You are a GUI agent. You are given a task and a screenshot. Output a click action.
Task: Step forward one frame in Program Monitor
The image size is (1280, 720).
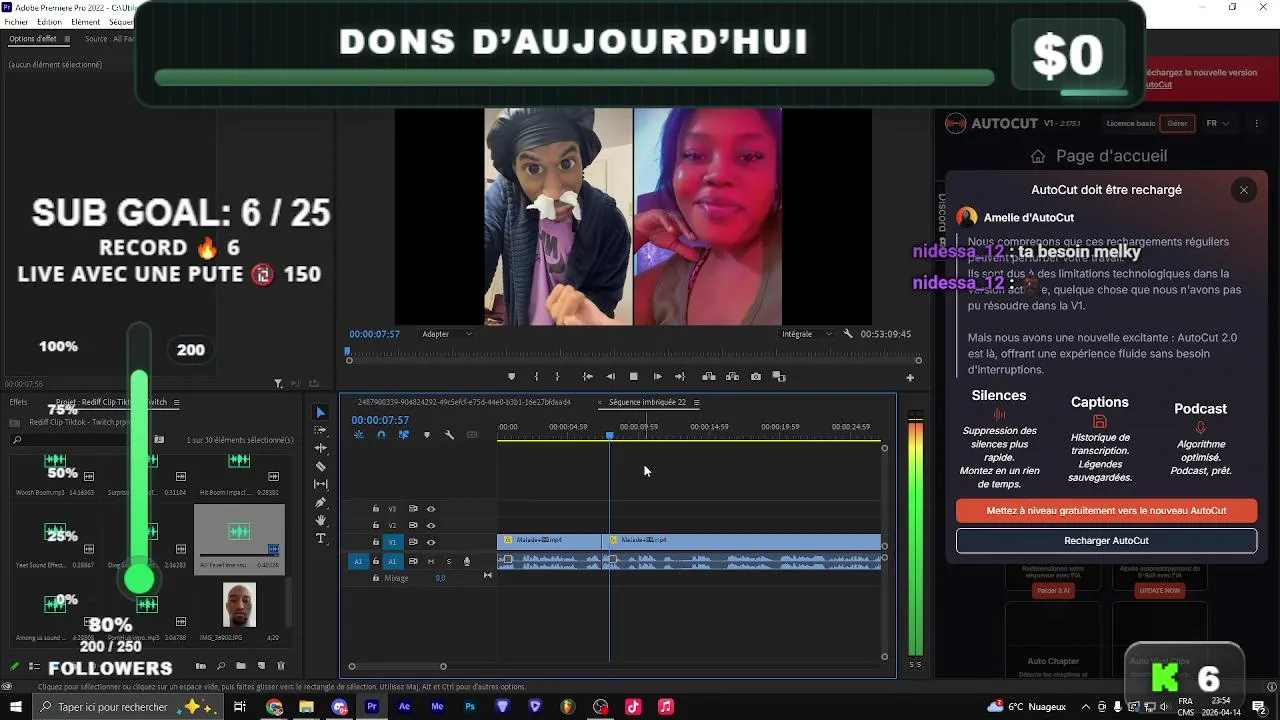(x=657, y=377)
